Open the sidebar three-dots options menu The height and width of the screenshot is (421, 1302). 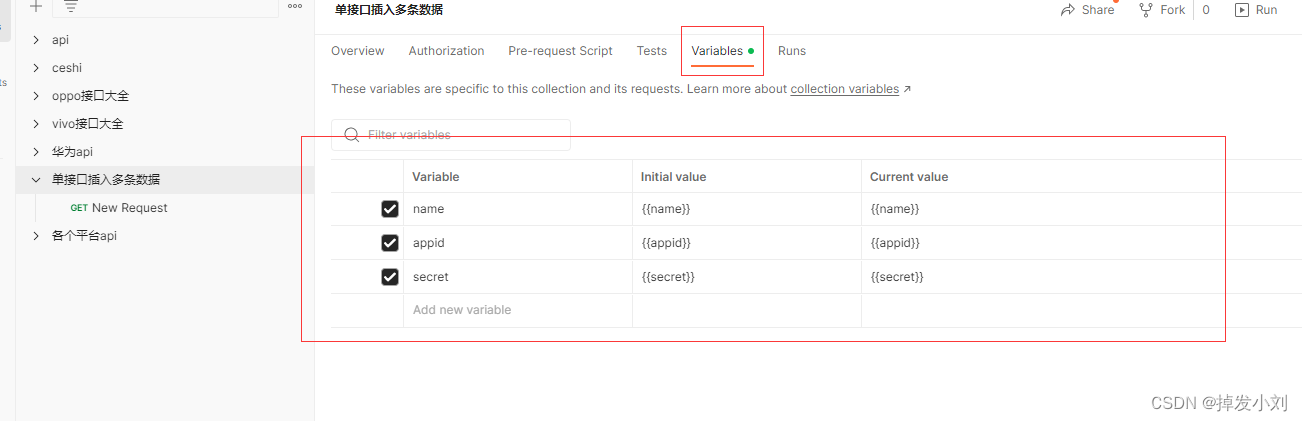pos(295,6)
